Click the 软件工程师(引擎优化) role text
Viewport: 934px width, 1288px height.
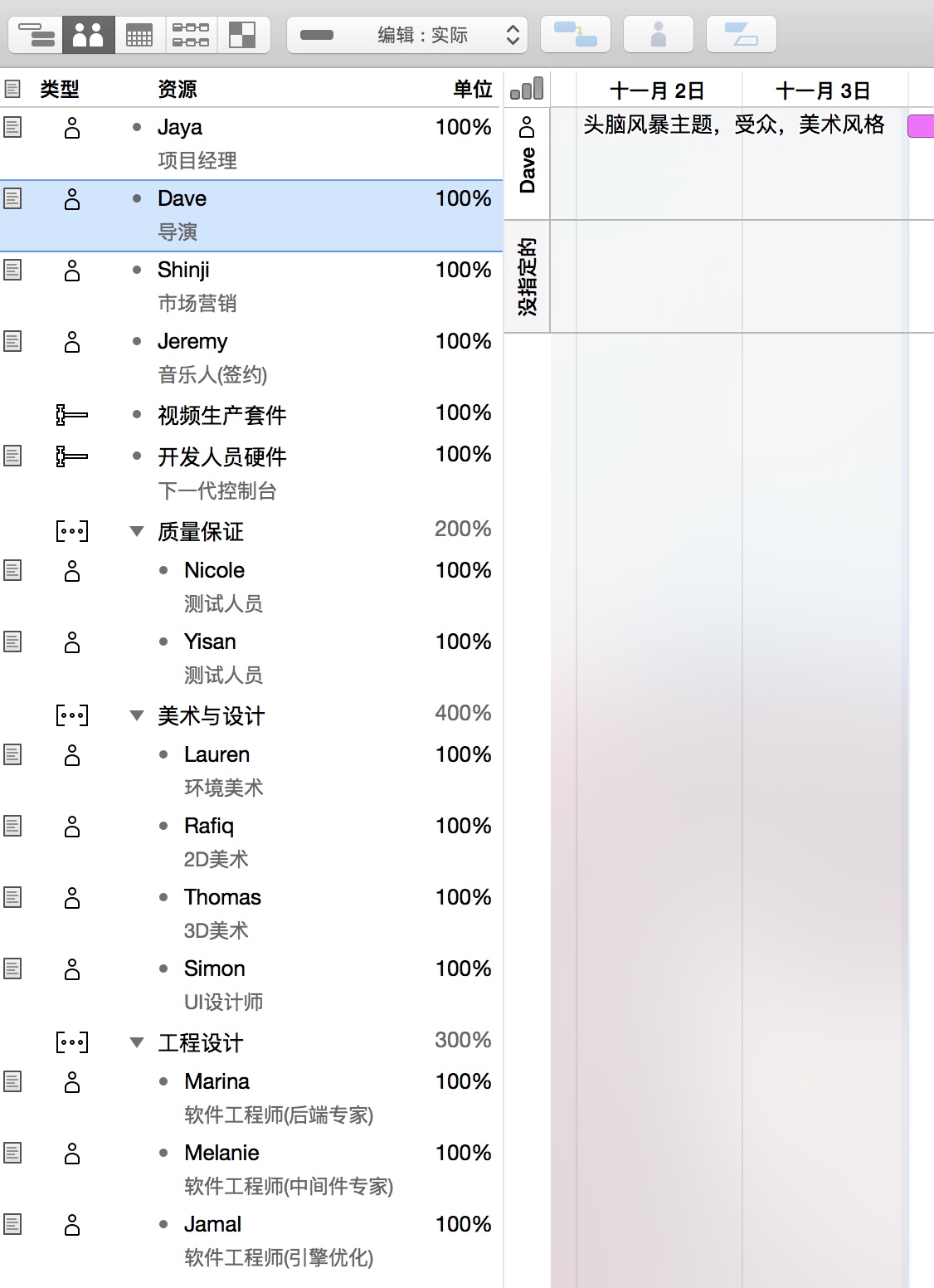pyautogui.click(x=279, y=1257)
